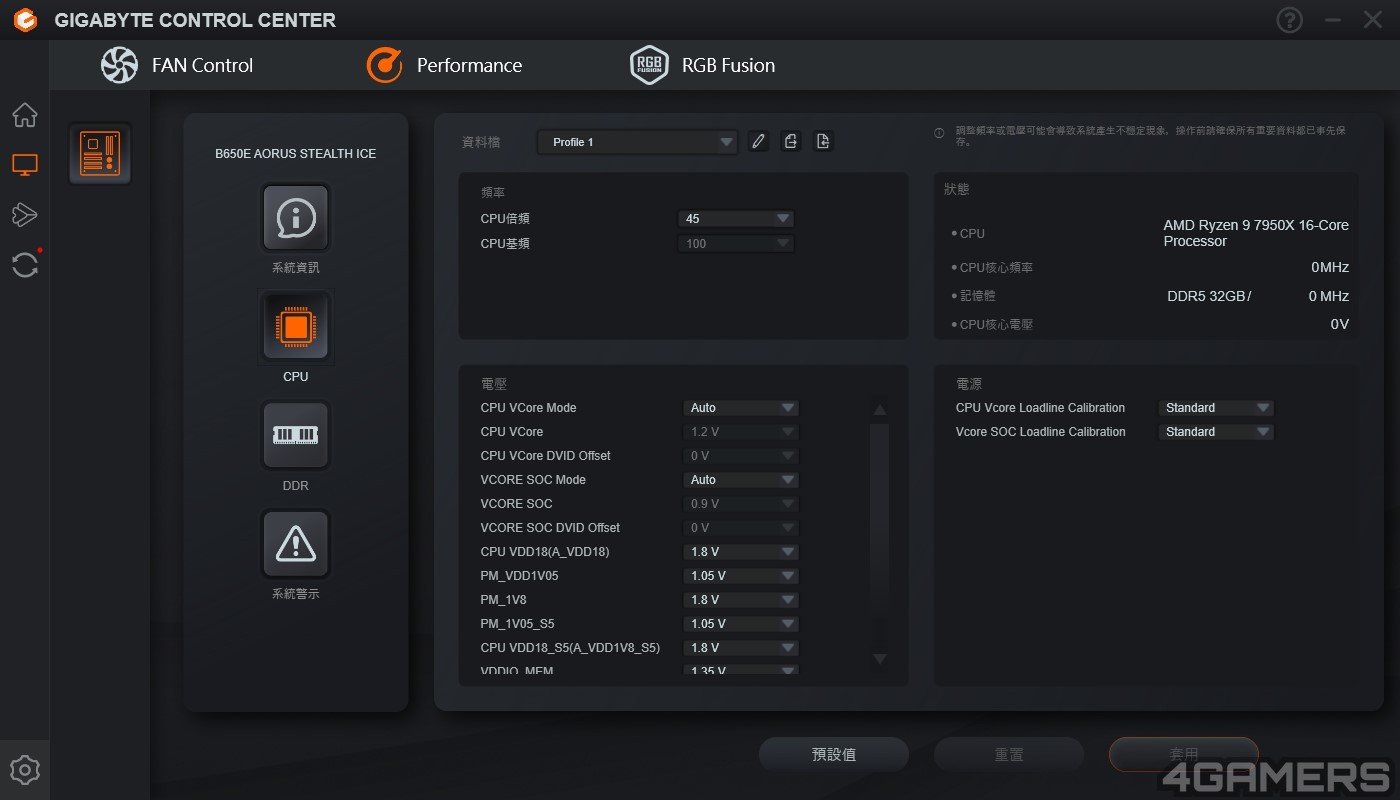Viewport: 1400px width, 800px height.
Task: Open VCORE SOC Mode dropdown
Action: (x=741, y=480)
